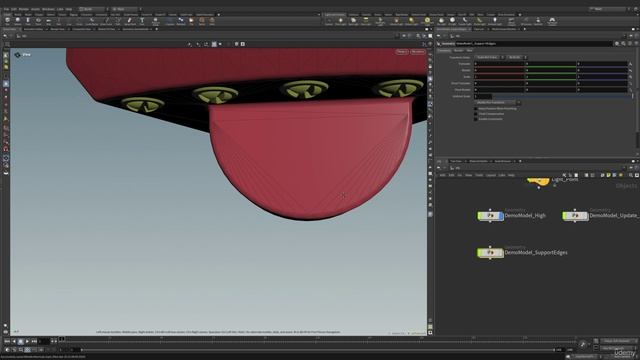The width and height of the screenshot is (640, 360).
Task: Add a Spot Light from the shelf
Action: point(353,21)
